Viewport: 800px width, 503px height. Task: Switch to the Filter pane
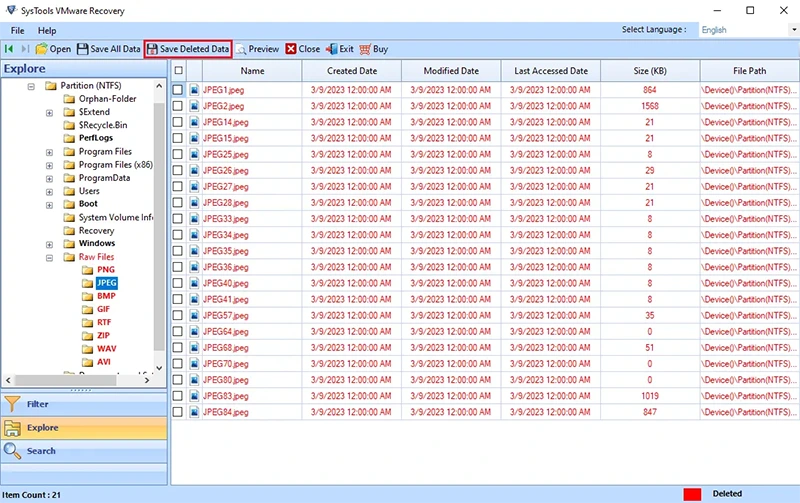click(84, 404)
